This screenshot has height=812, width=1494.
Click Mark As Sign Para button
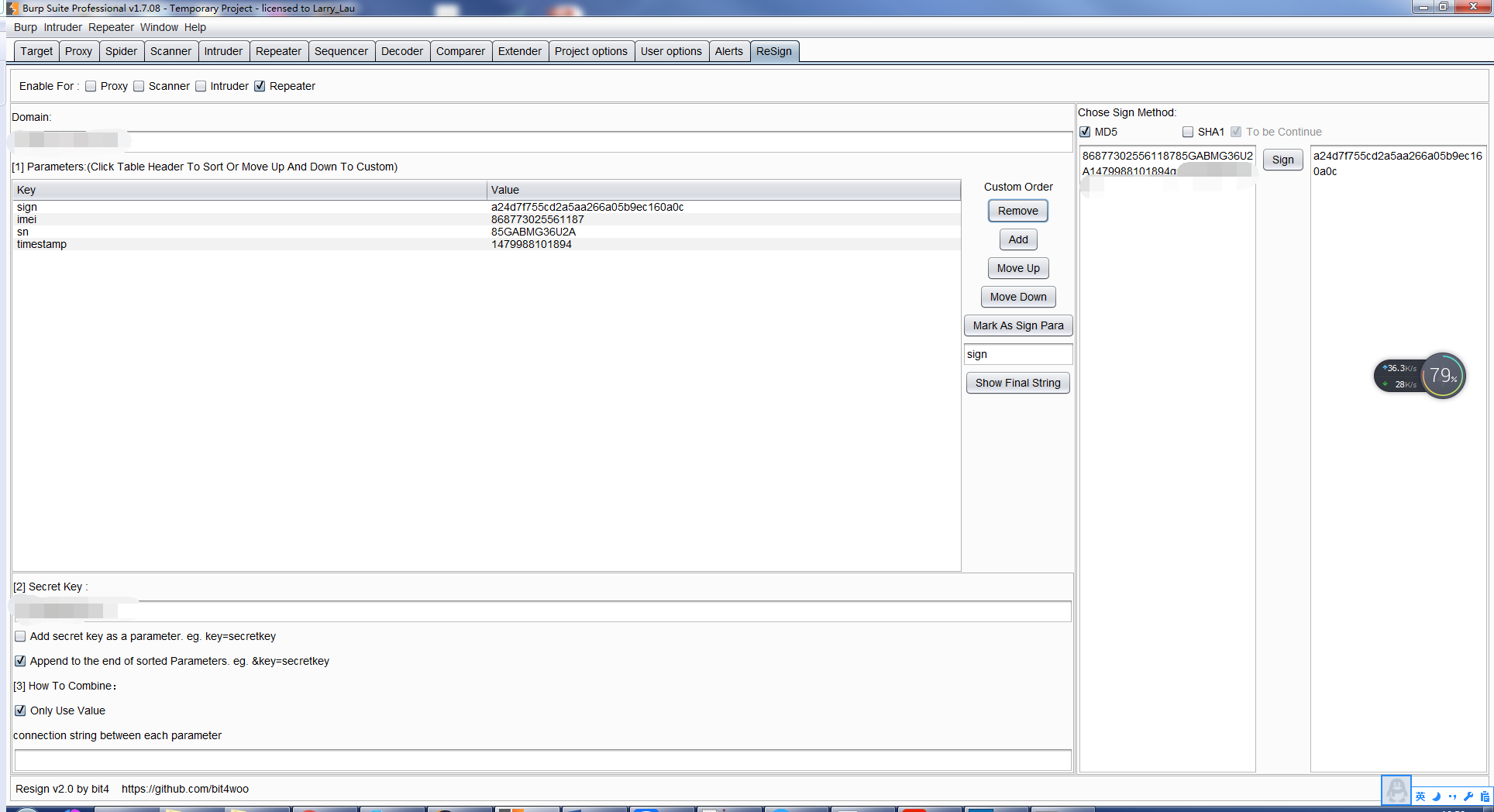[x=1017, y=325]
